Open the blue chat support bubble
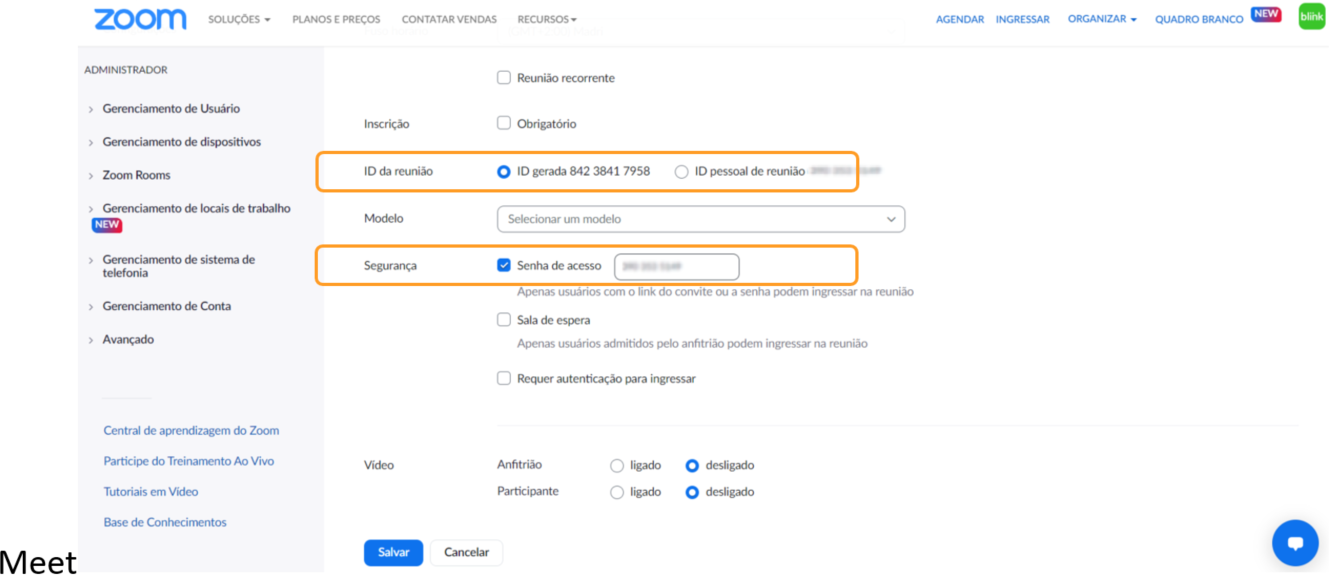1336x580 pixels. pos(1295,543)
